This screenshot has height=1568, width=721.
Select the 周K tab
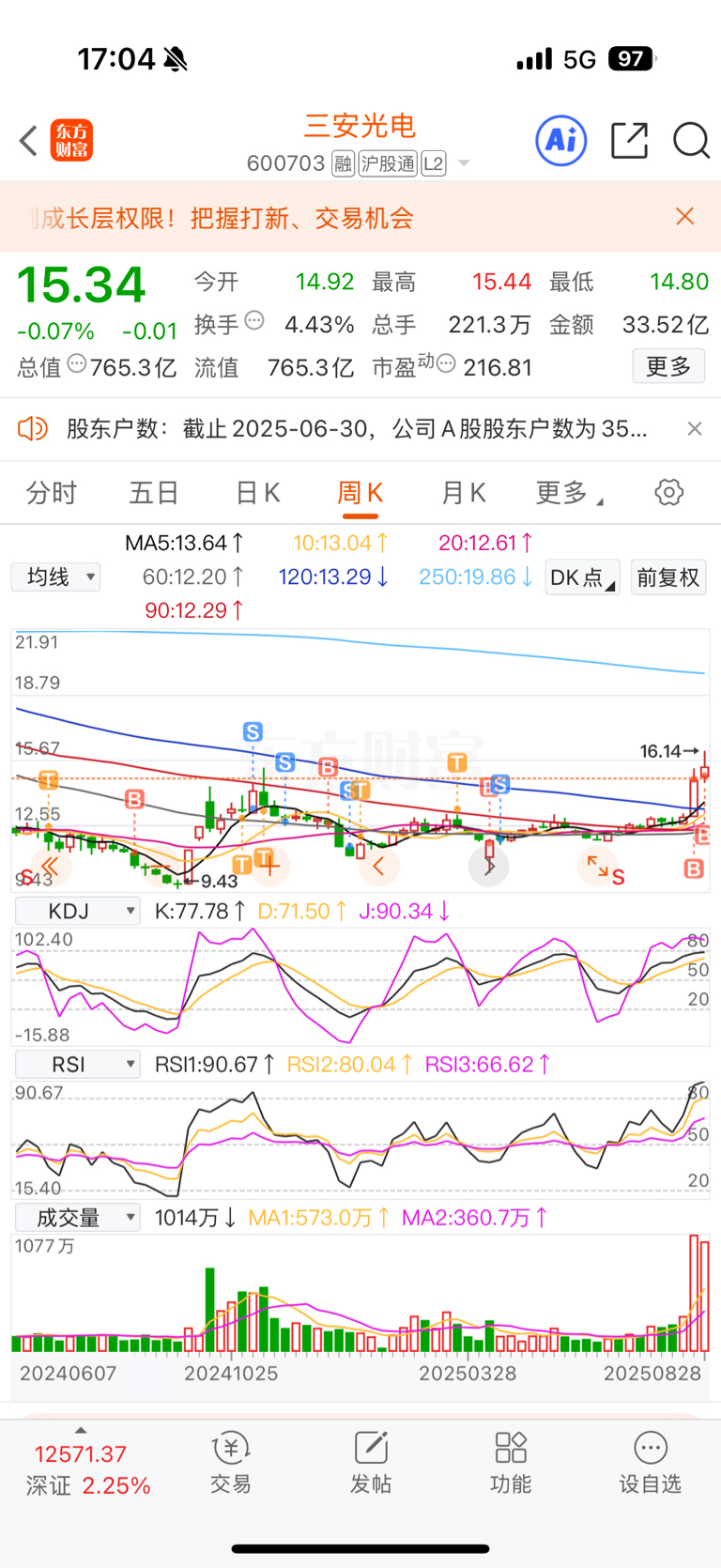tap(360, 492)
